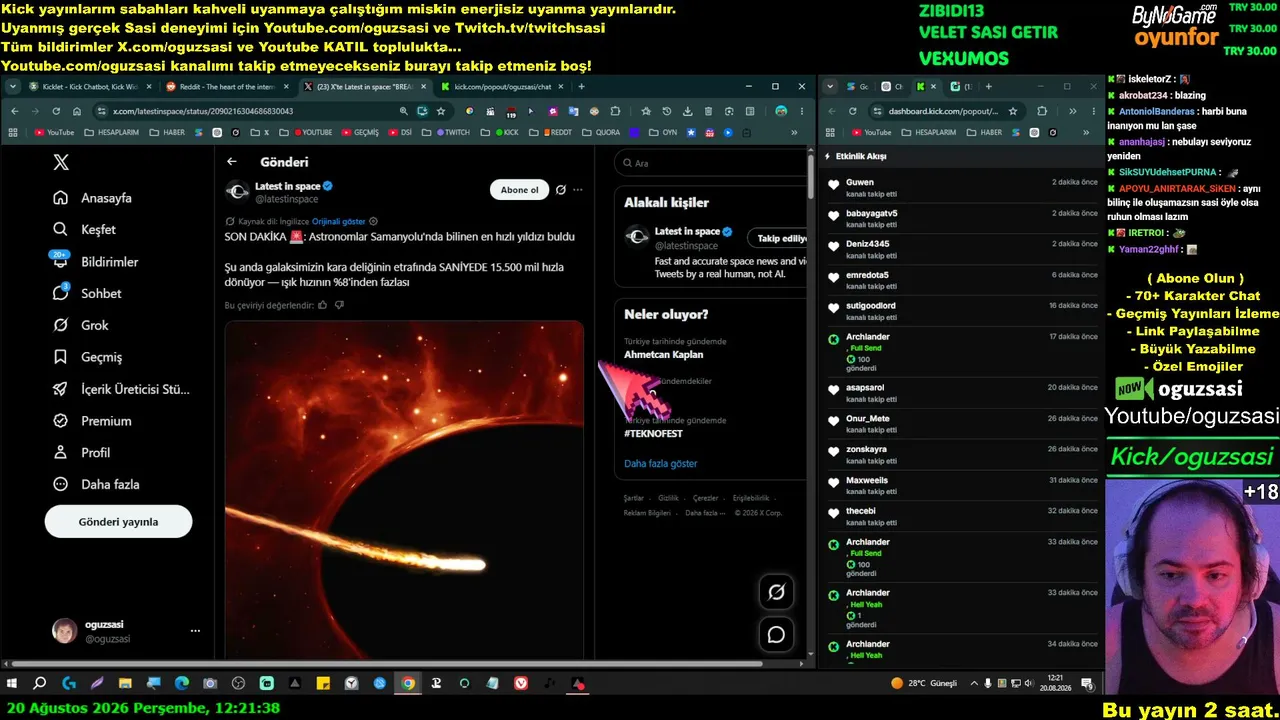
Task: Open Windows taskbar search
Action: (40, 684)
